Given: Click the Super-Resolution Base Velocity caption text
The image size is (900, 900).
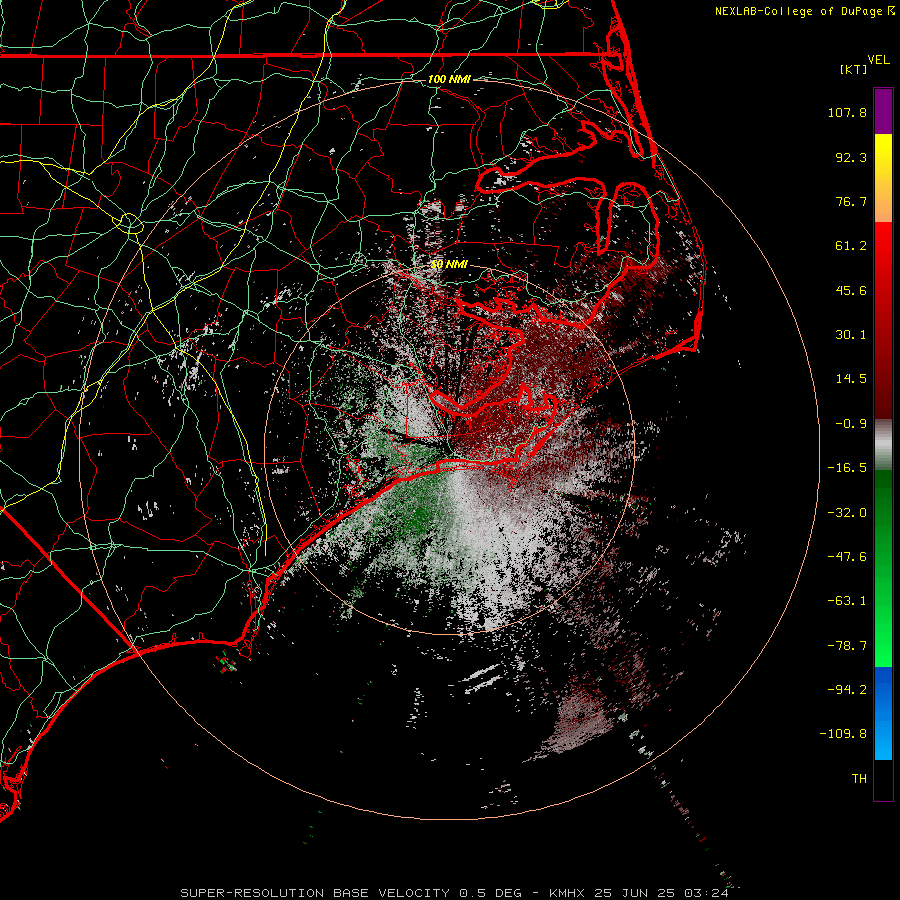Looking at the screenshot, I should tap(454, 893).
